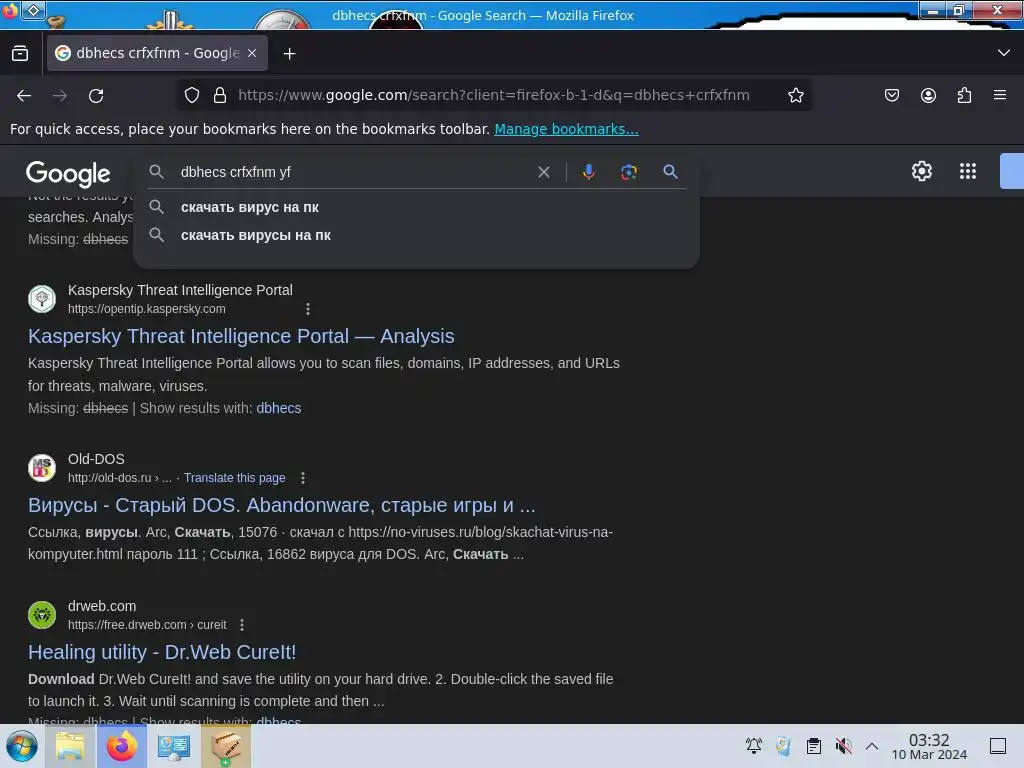Viewport: 1024px width, 768px height.
Task: Open the Healing utility Dr.Web CureIt result
Action: [x=162, y=652]
